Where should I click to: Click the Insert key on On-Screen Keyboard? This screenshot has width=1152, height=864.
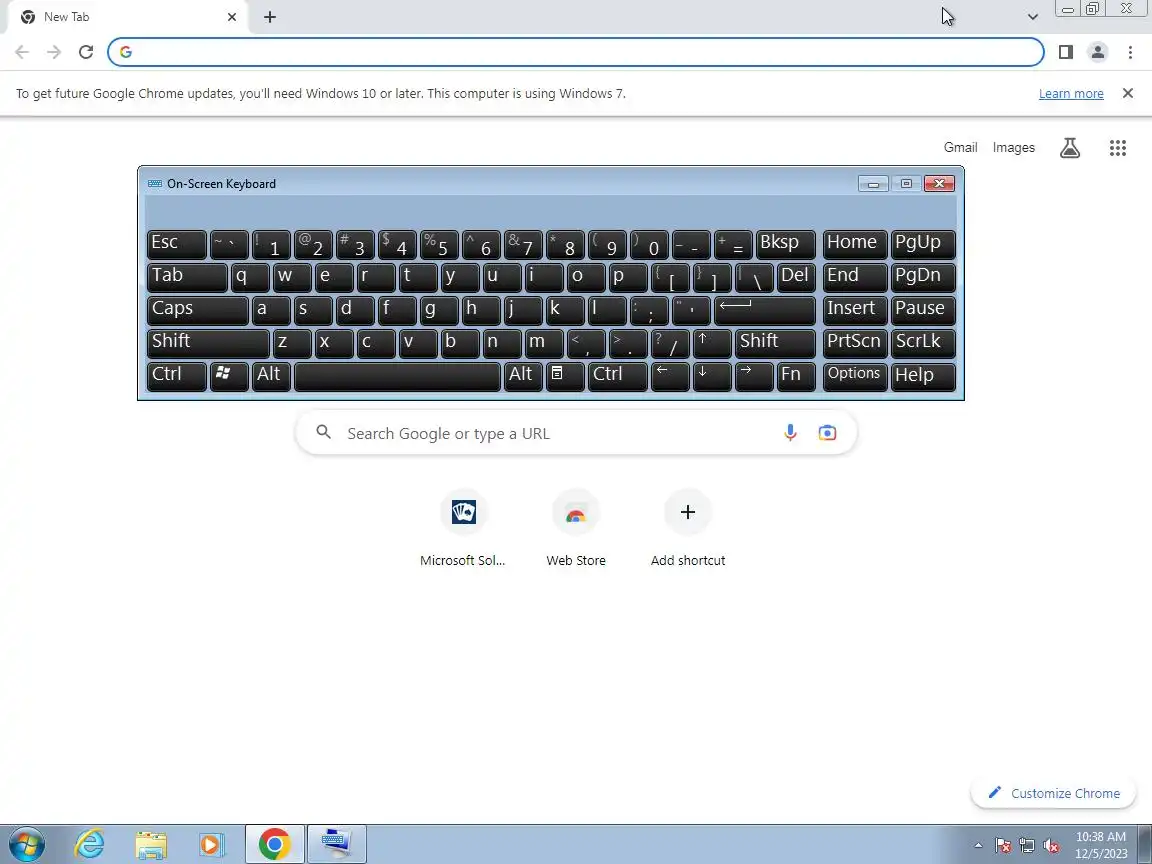[855, 310]
